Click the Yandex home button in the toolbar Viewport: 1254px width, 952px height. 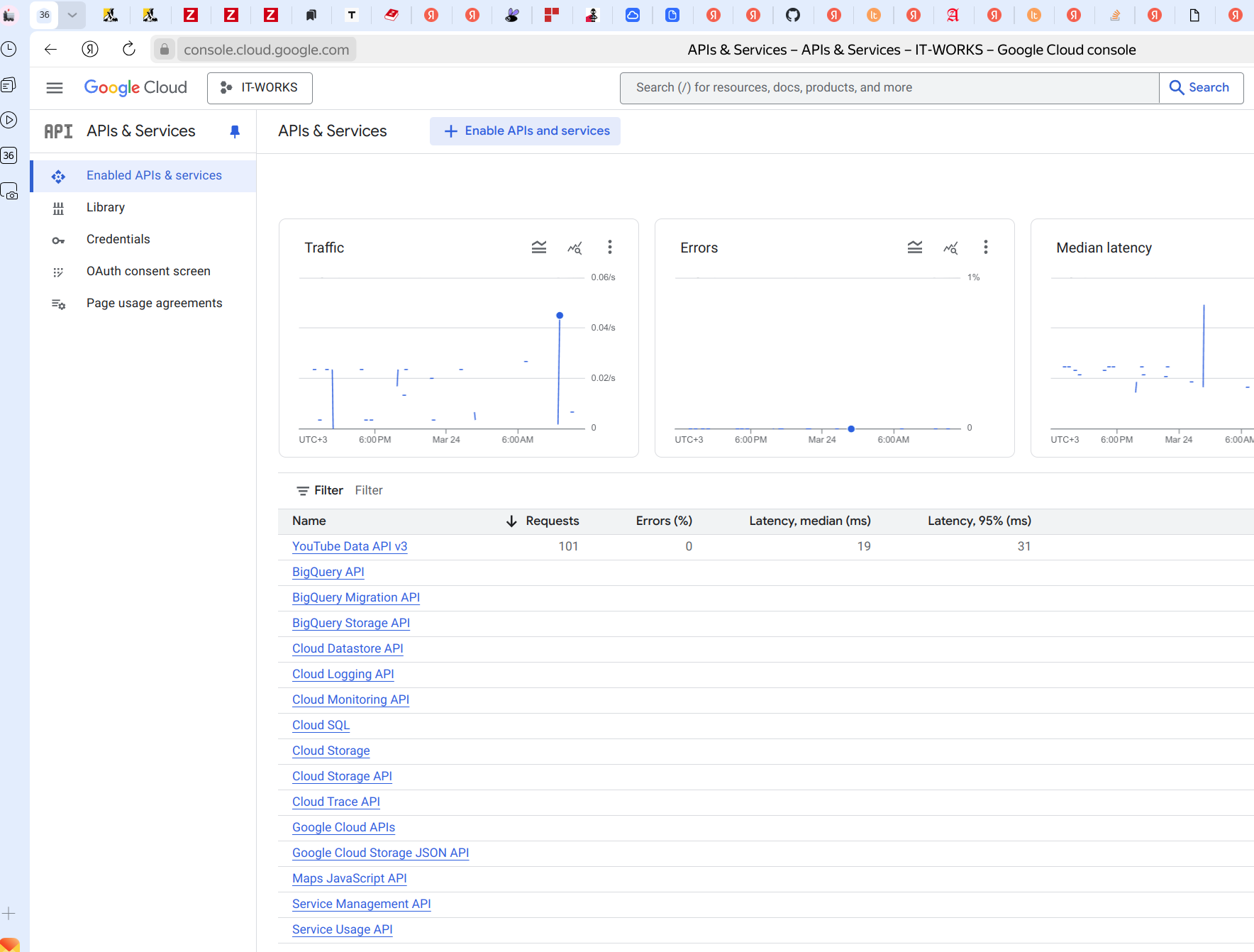pos(90,49)
